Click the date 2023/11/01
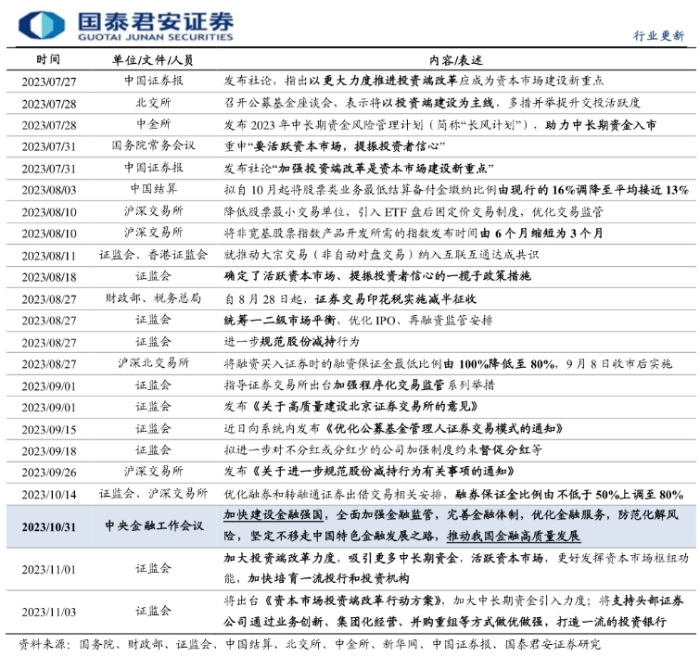Viewport: 700px width, 657px height. tap(49, 570)
